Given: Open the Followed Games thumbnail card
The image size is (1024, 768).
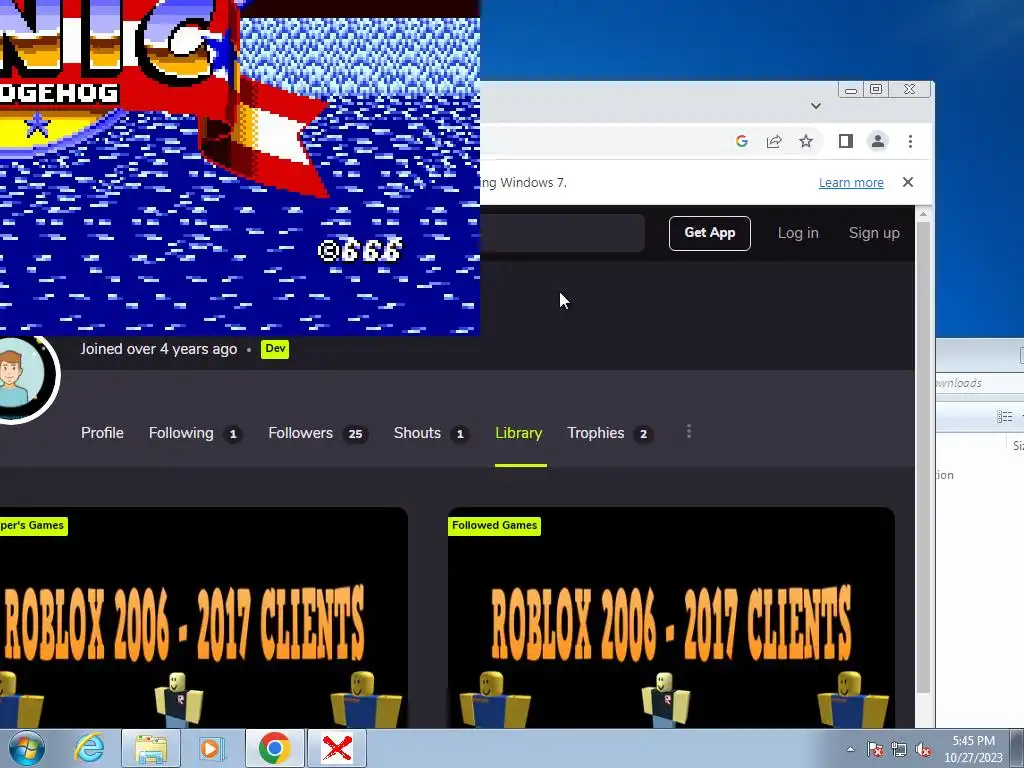Looking at the screenshot, I should pyautogui.click(x=671, y=617).
